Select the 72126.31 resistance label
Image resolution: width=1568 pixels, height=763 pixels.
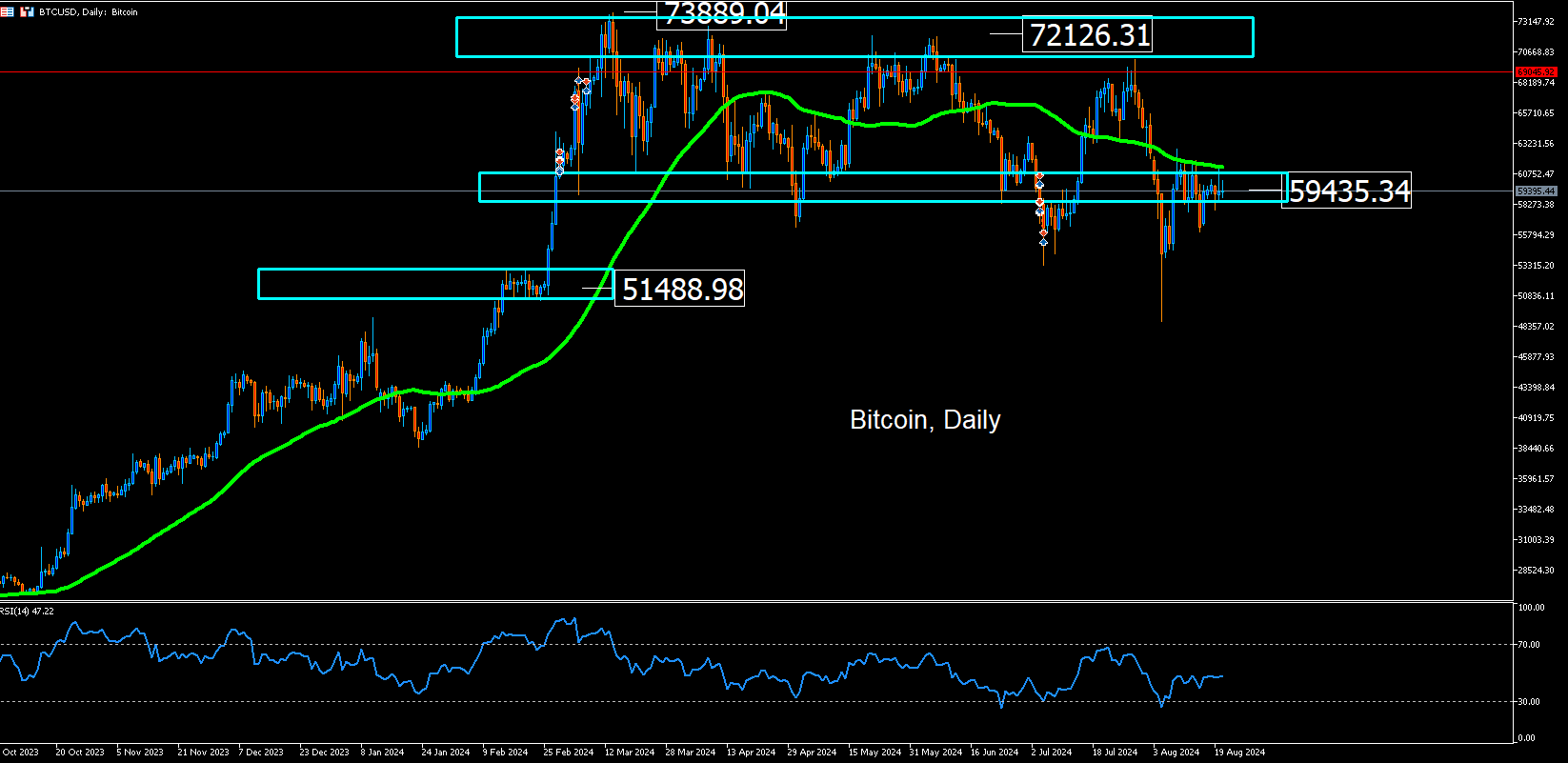1087,35
